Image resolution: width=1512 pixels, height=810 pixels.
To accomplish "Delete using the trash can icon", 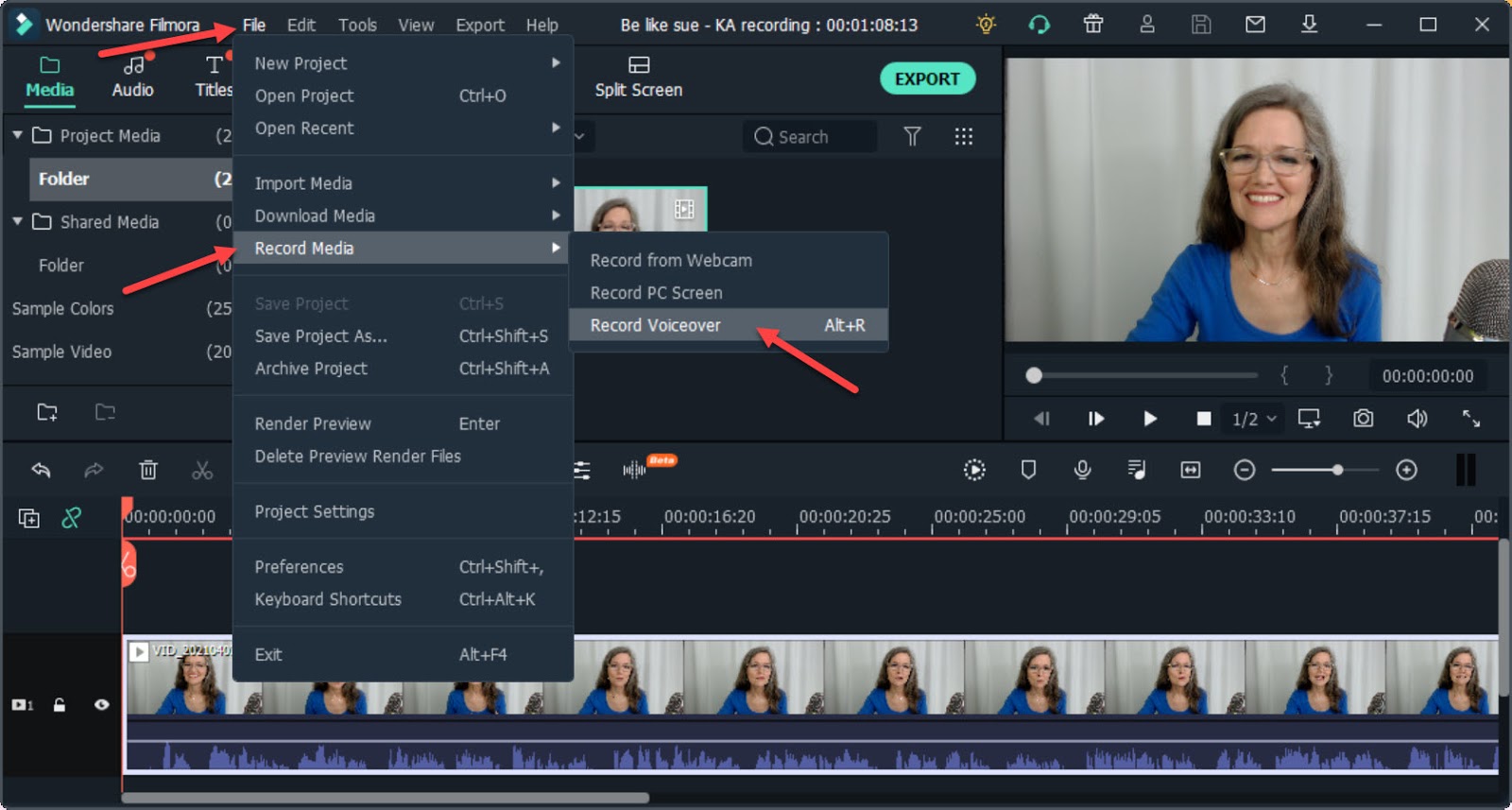I will (x=148, y=470).
